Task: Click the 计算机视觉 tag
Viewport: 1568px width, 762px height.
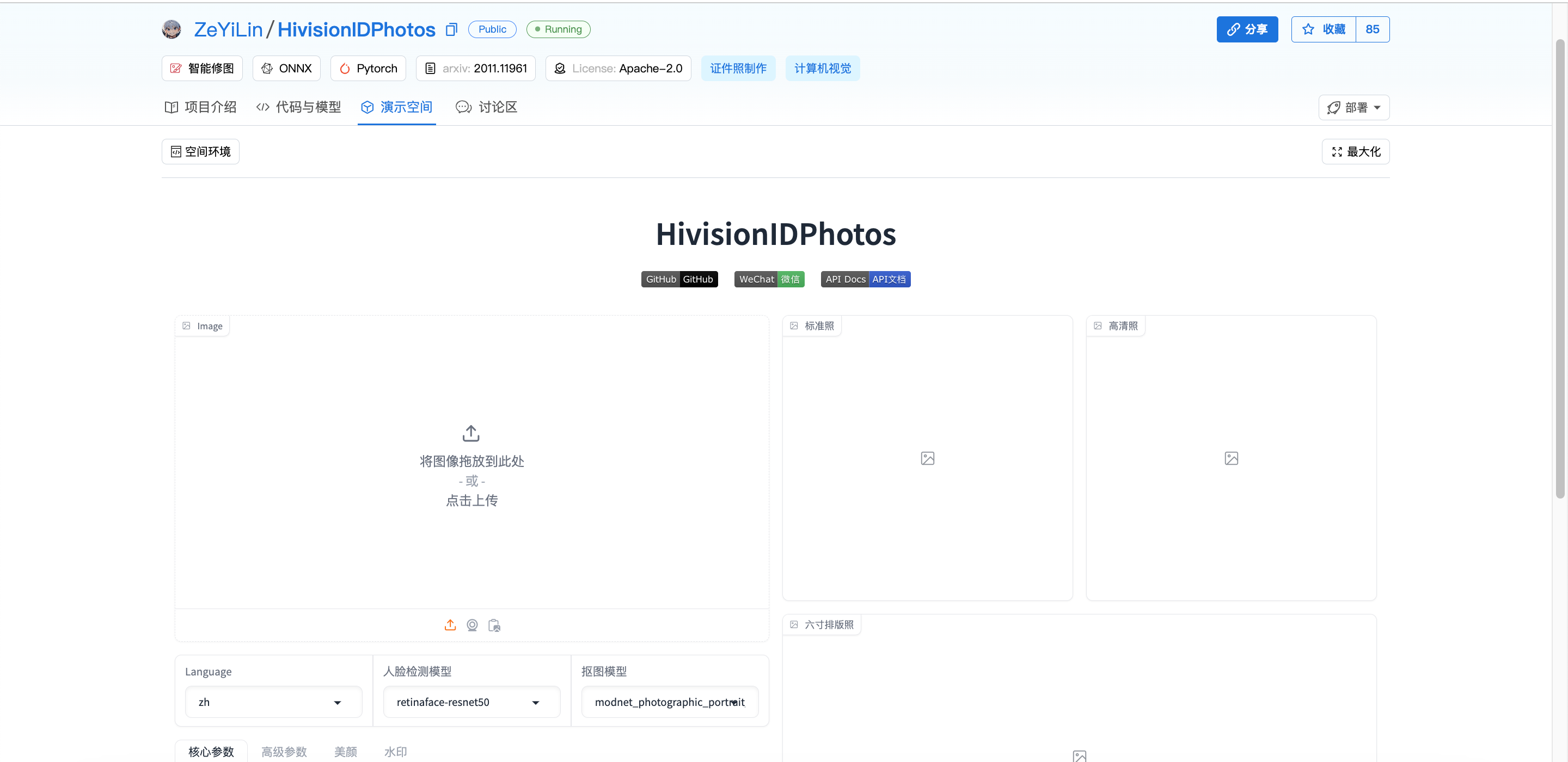Action: tap(822, 68)
